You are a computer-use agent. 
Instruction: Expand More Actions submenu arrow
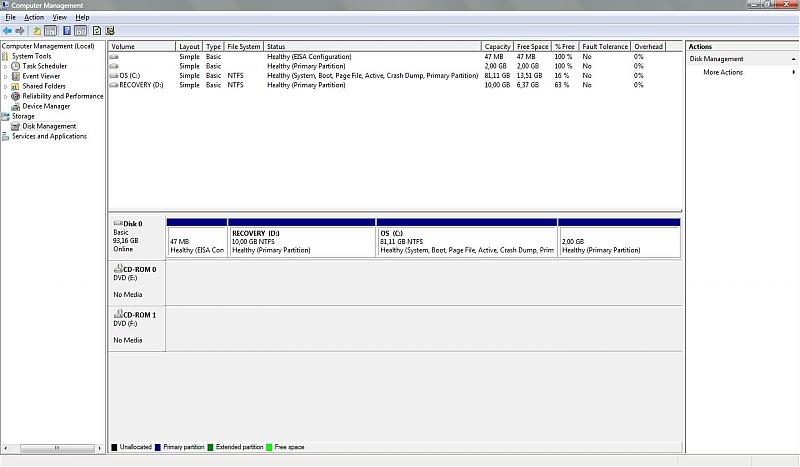pos(794,72)
